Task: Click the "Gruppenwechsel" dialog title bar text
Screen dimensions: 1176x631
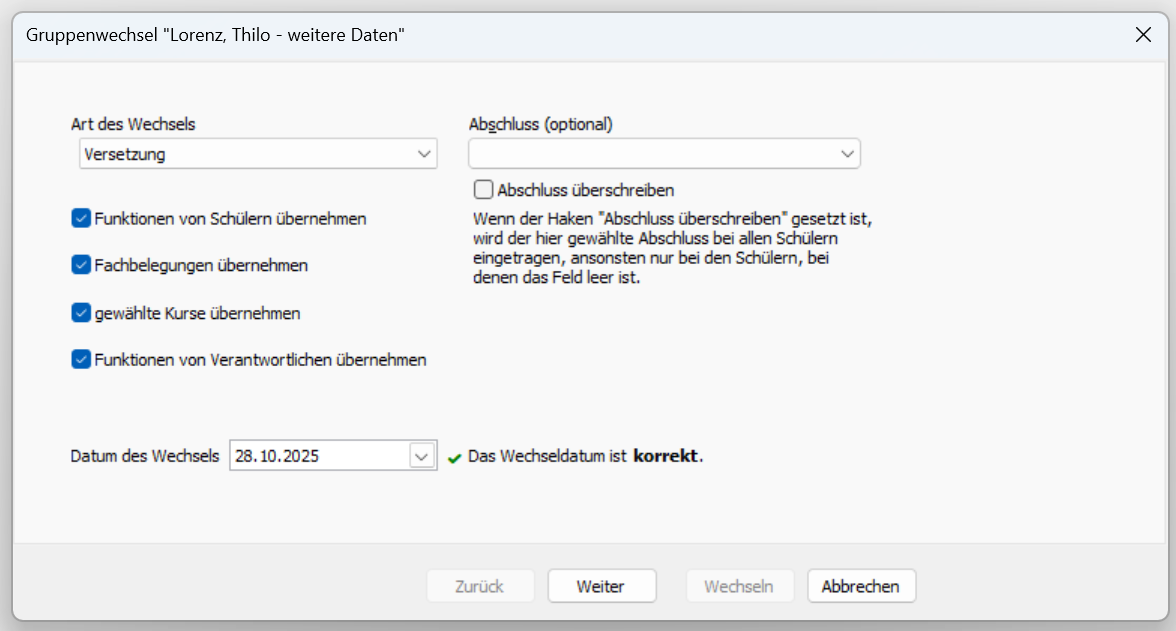Action: click(215, 35)
